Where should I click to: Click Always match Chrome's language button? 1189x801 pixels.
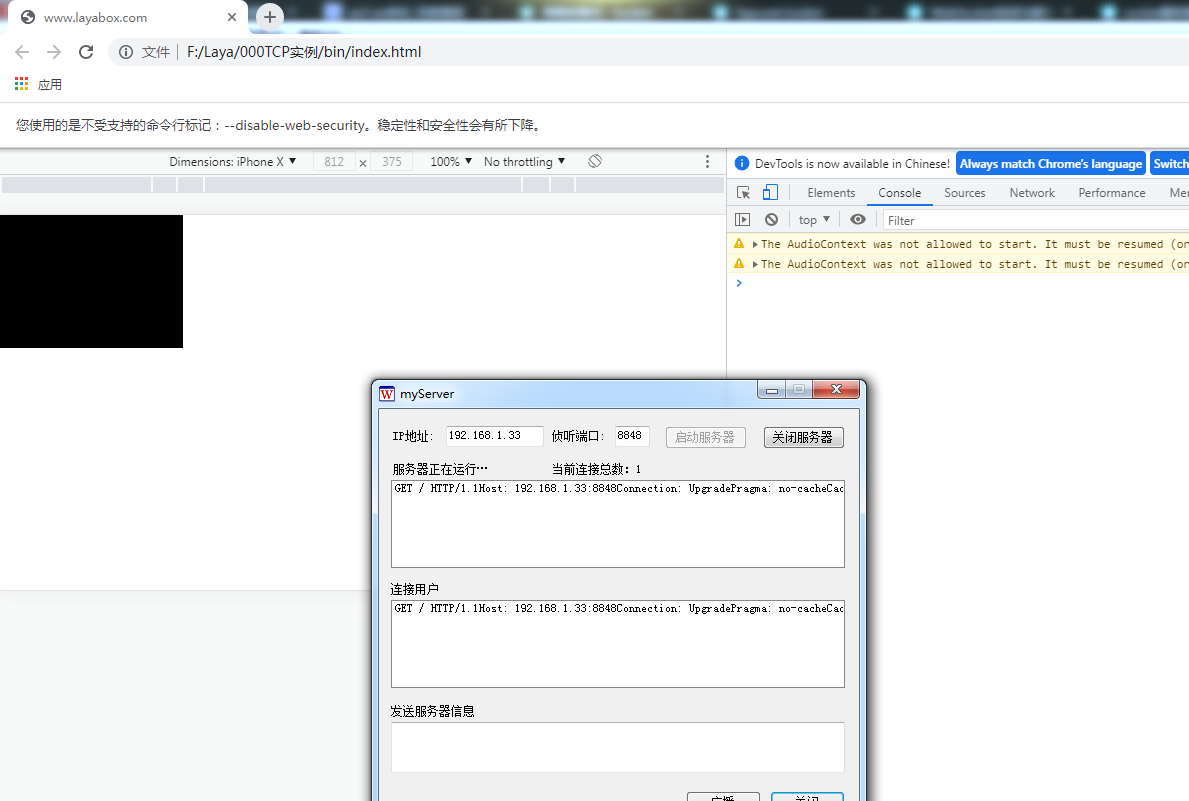coord(1050,164)
